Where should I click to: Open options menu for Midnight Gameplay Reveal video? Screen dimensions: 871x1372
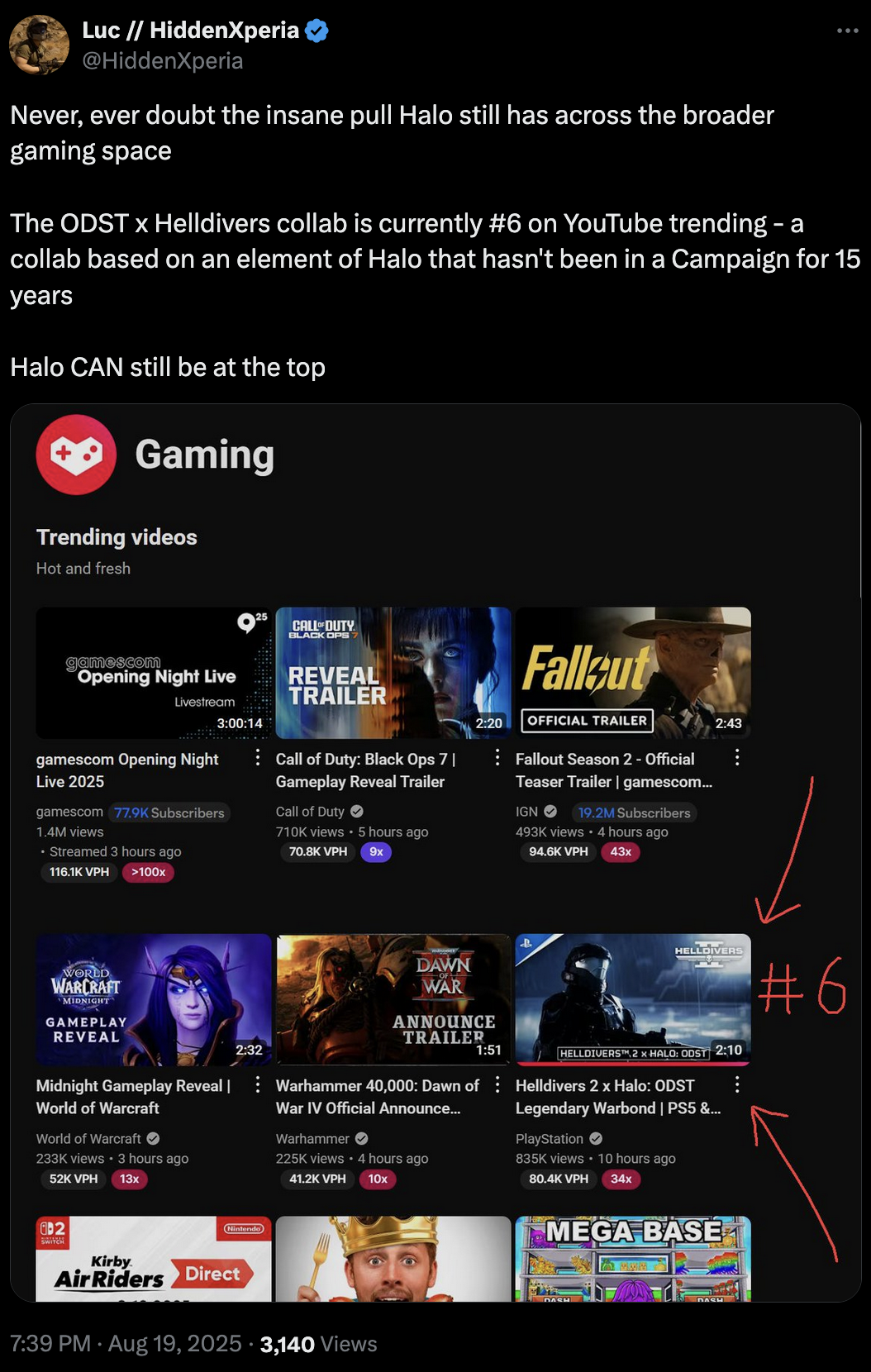tap(258, 1084)
